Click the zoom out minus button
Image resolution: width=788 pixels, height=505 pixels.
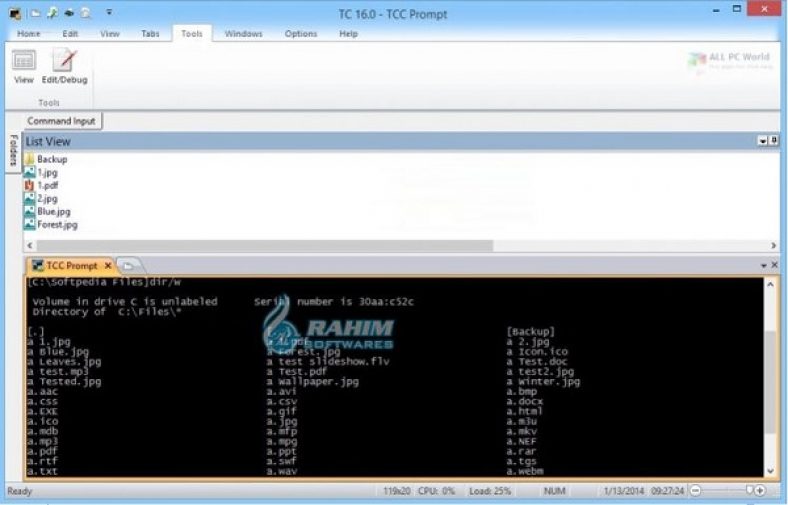(x=696, y=490)
